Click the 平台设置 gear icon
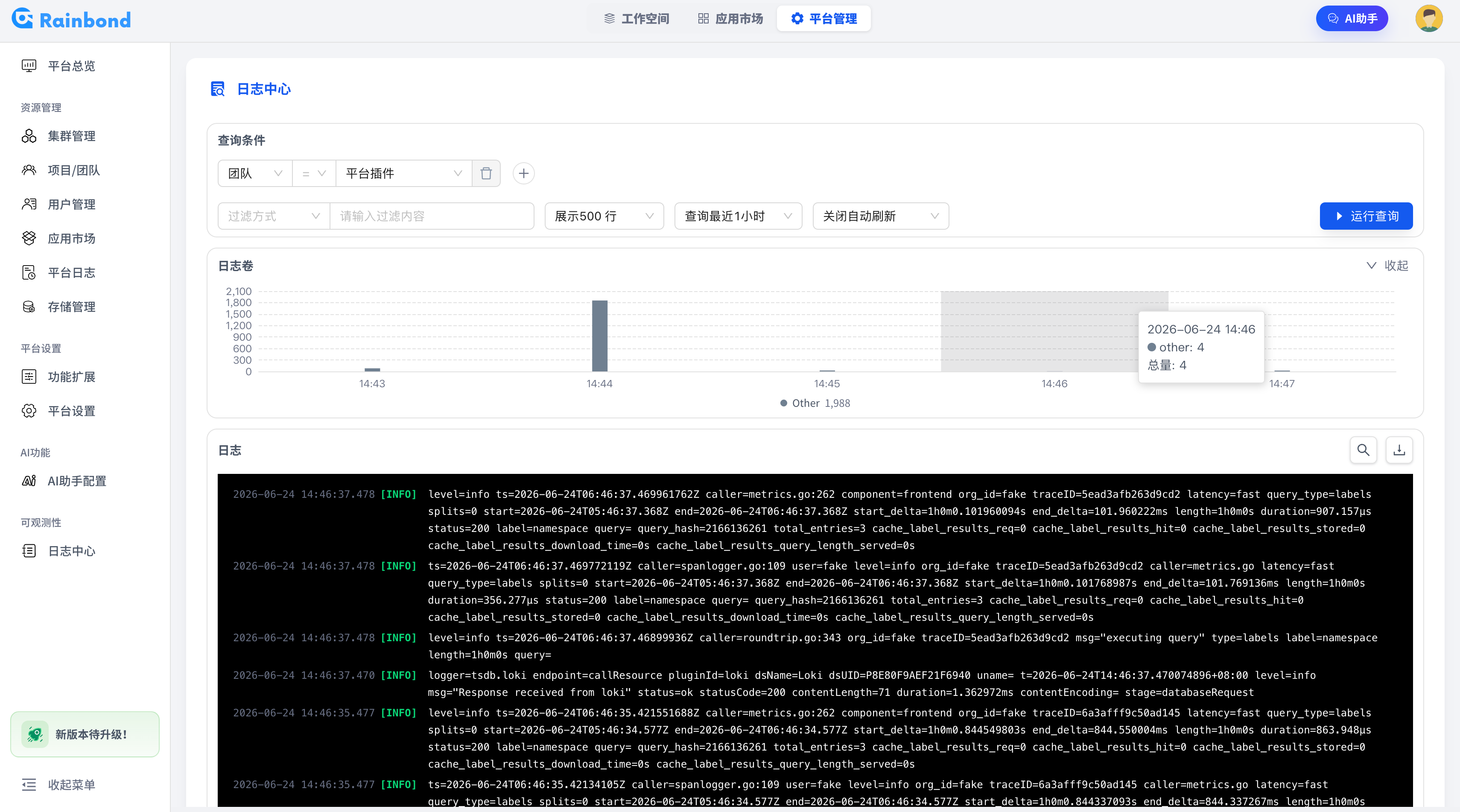This screenshot has width=1460, height=812. 29,411
